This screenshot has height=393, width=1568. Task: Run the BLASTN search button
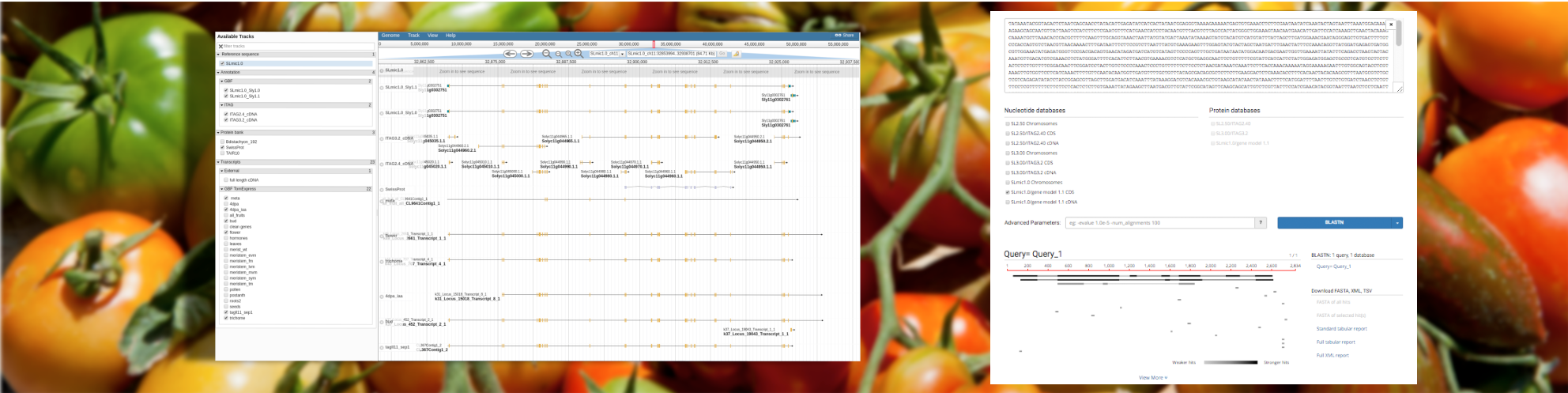(1334, 223)
